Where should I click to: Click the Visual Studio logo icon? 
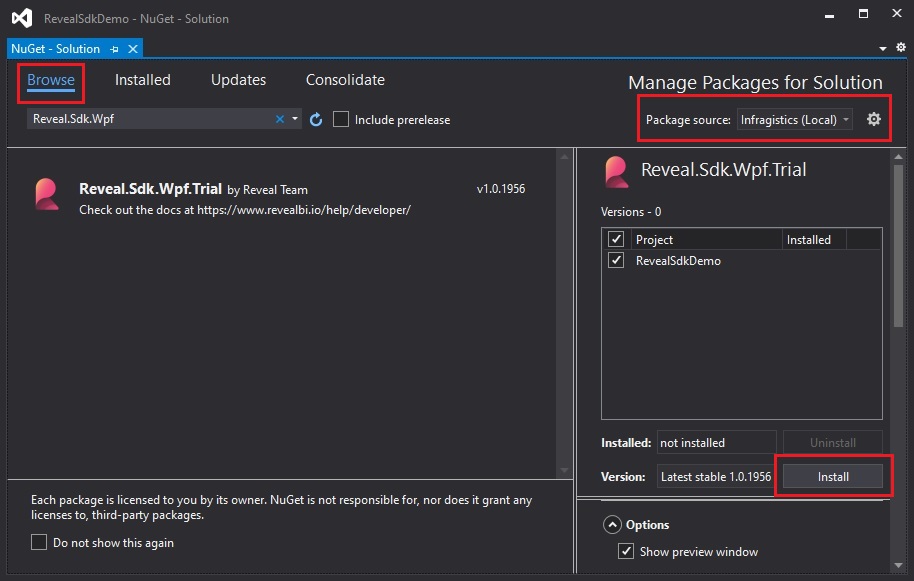point(22,18)
